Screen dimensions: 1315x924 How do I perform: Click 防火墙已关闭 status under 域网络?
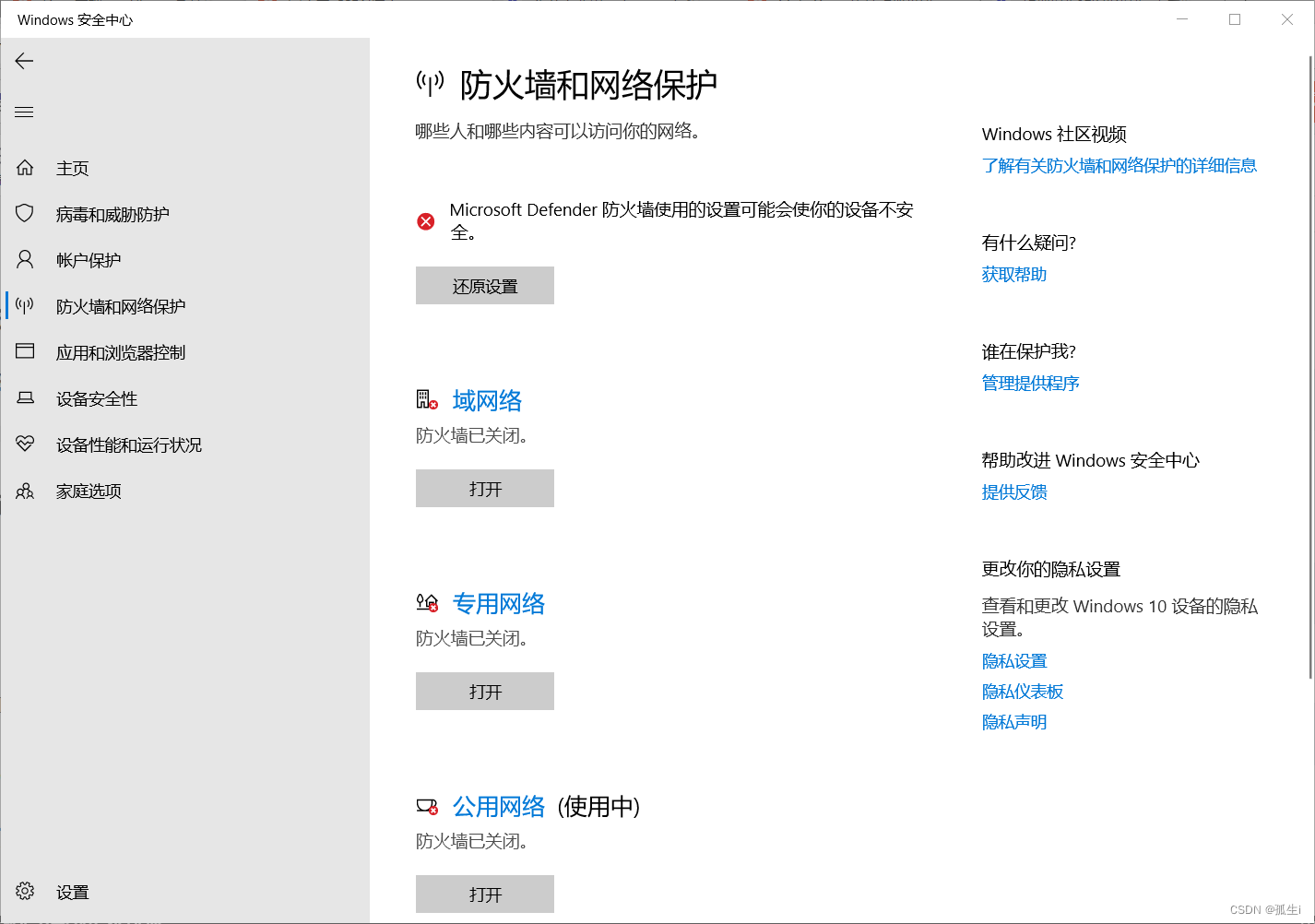coord(471,435)
